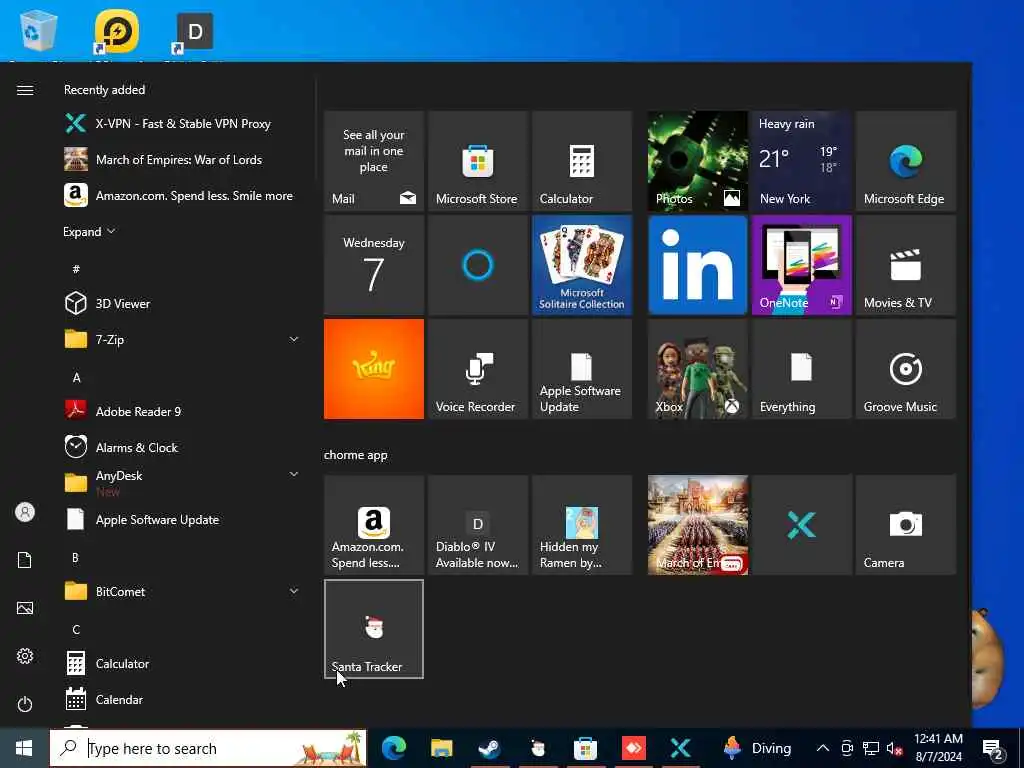
Task: Focus the taskbar search box
Action: coord(208,748)
